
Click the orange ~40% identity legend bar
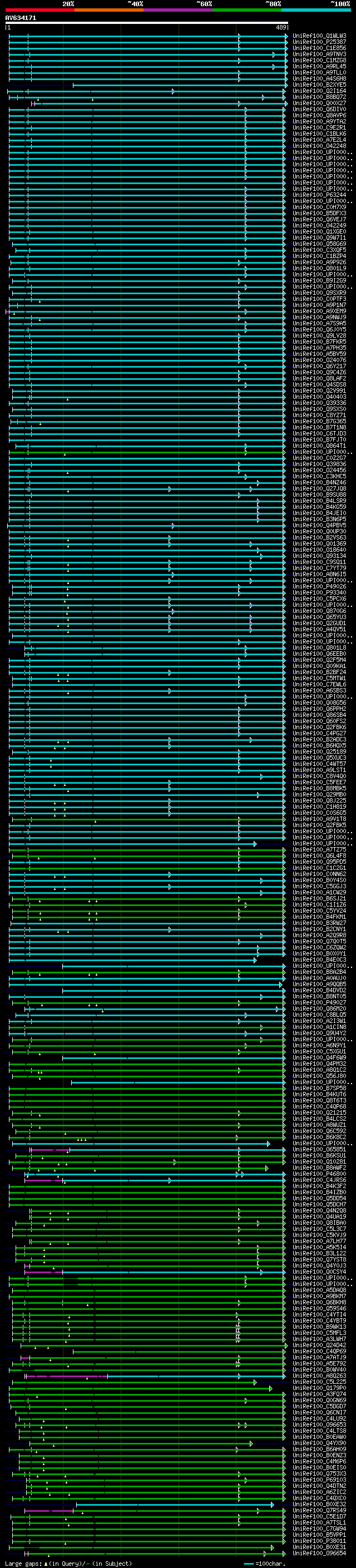109,10
